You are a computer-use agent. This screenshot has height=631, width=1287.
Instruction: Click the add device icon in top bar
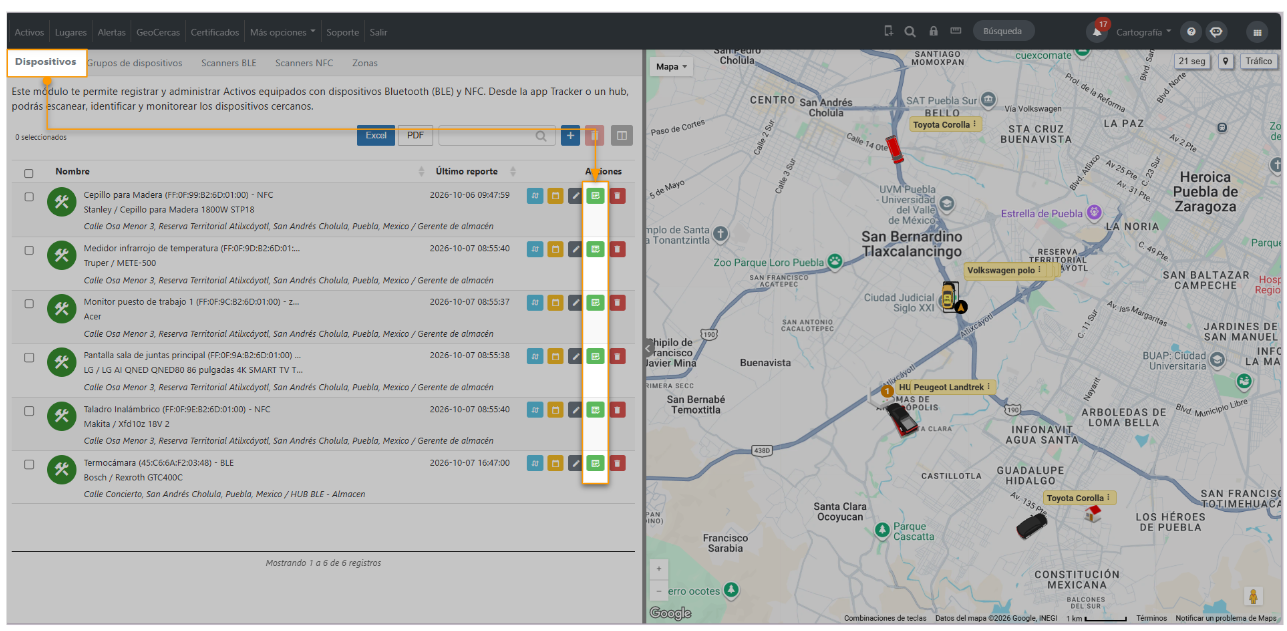[889, 31]
